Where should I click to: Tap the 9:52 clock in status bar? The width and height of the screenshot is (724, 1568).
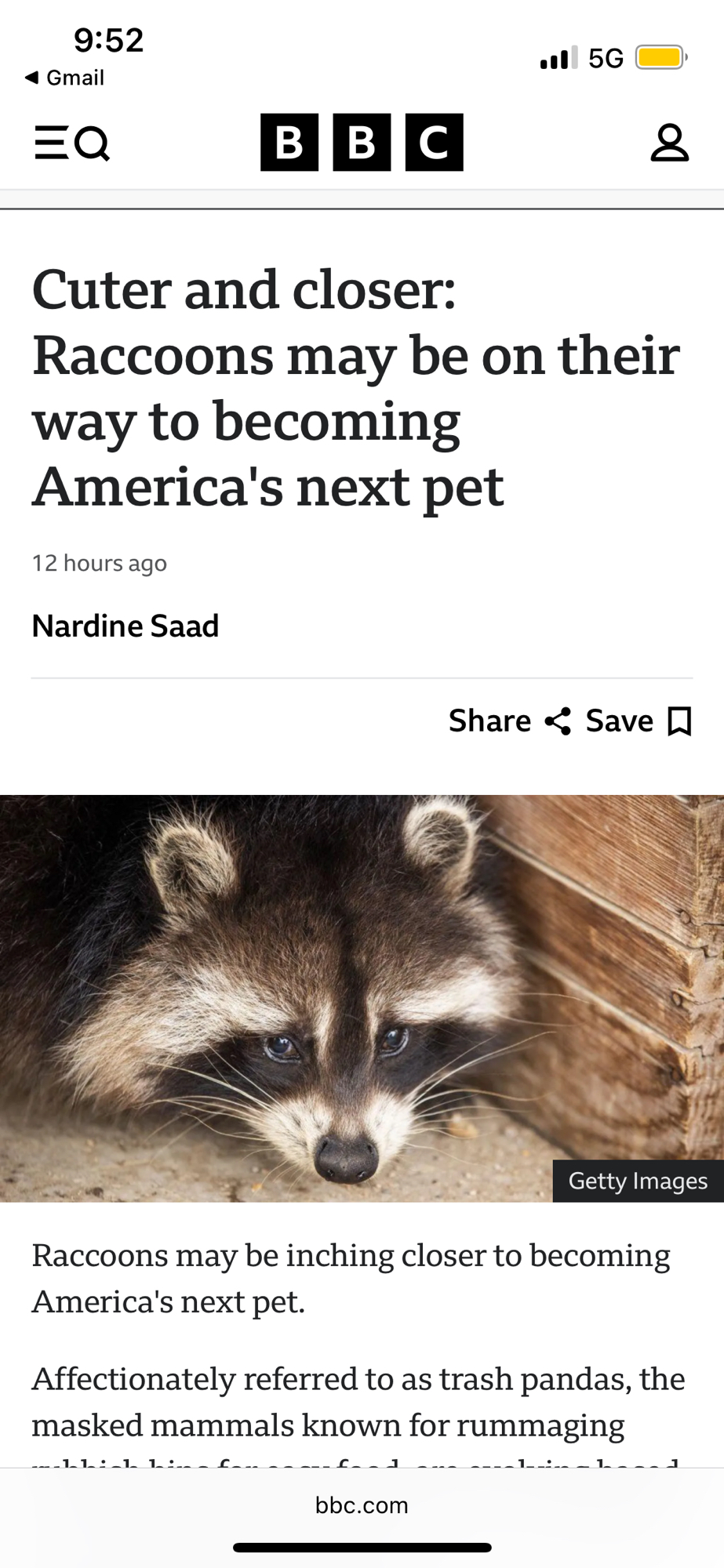click(109, 40)
